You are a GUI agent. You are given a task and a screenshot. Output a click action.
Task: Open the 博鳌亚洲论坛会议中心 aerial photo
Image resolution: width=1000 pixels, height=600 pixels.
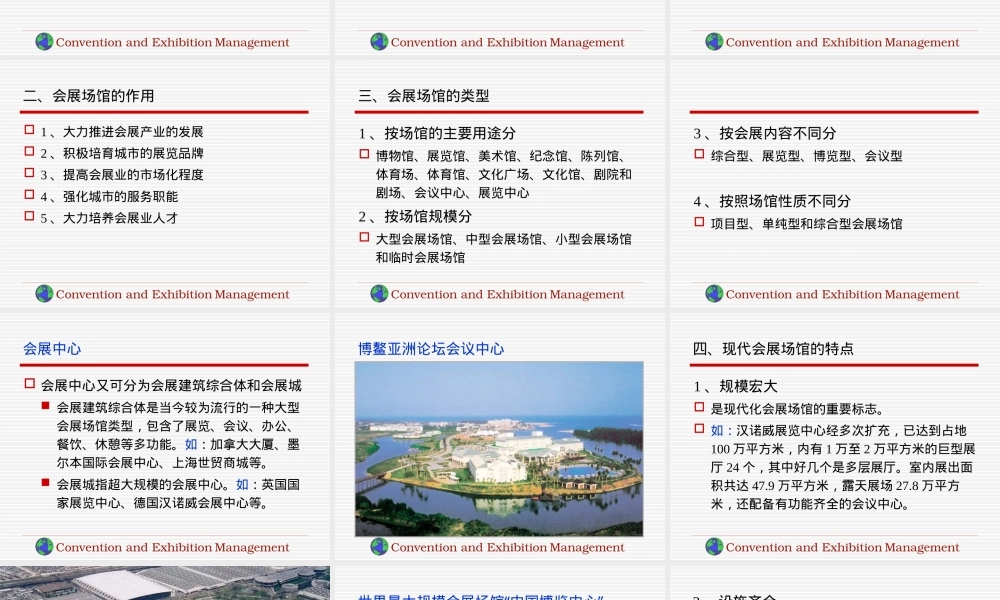point(499,449)
